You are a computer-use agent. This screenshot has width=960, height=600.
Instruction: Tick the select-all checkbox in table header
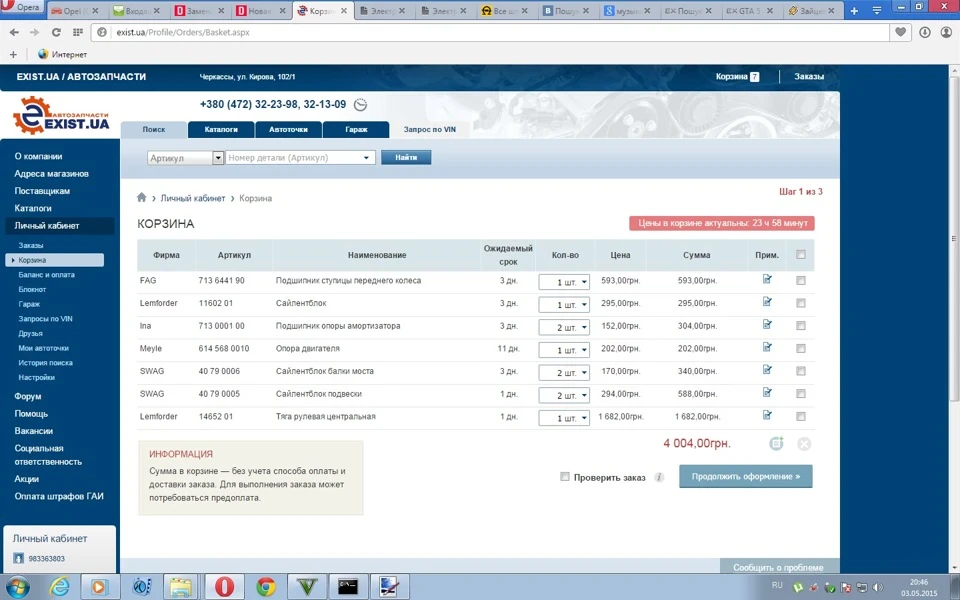click(x=801, y=255)
